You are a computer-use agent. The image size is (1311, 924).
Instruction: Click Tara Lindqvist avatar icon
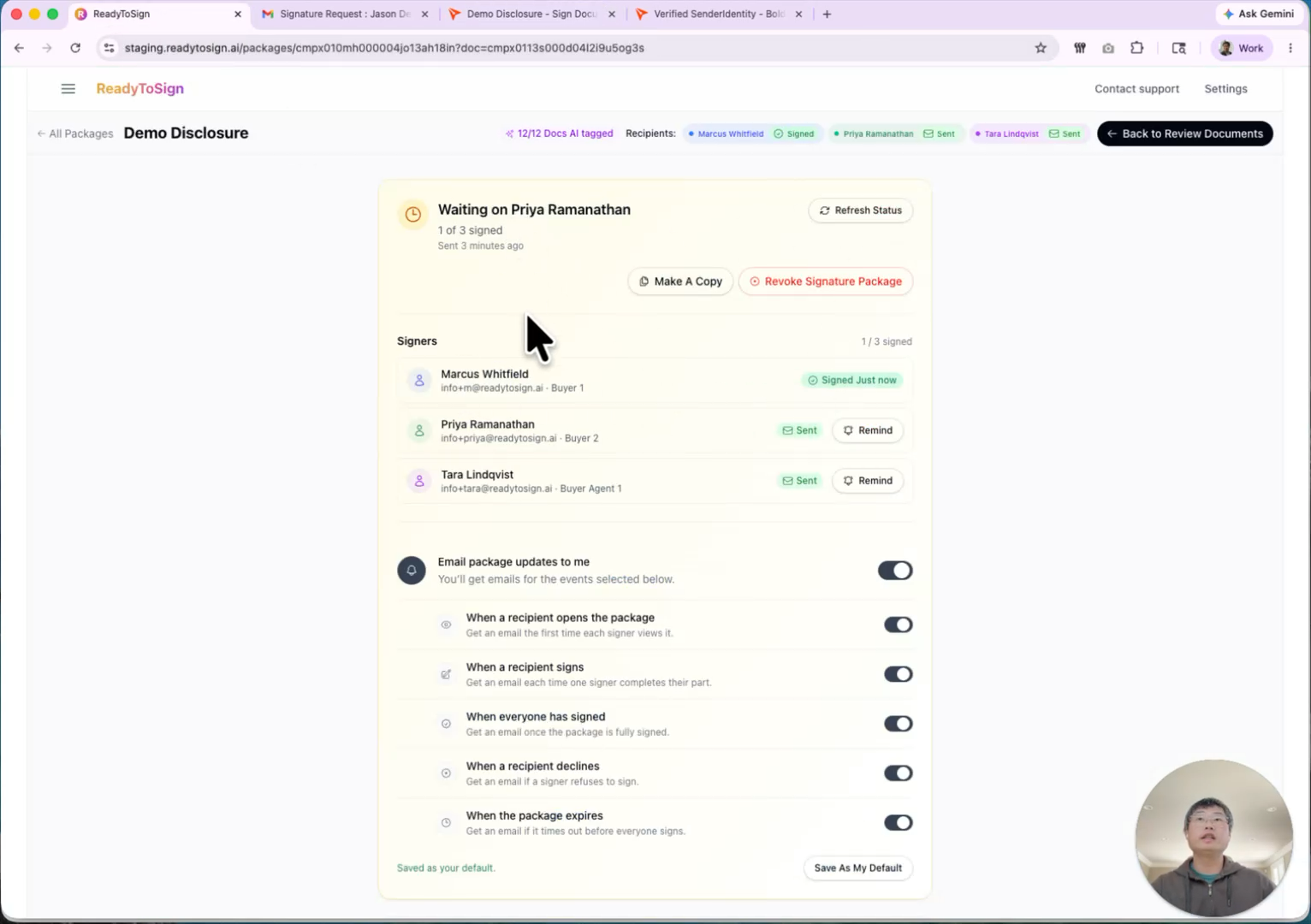419,482
